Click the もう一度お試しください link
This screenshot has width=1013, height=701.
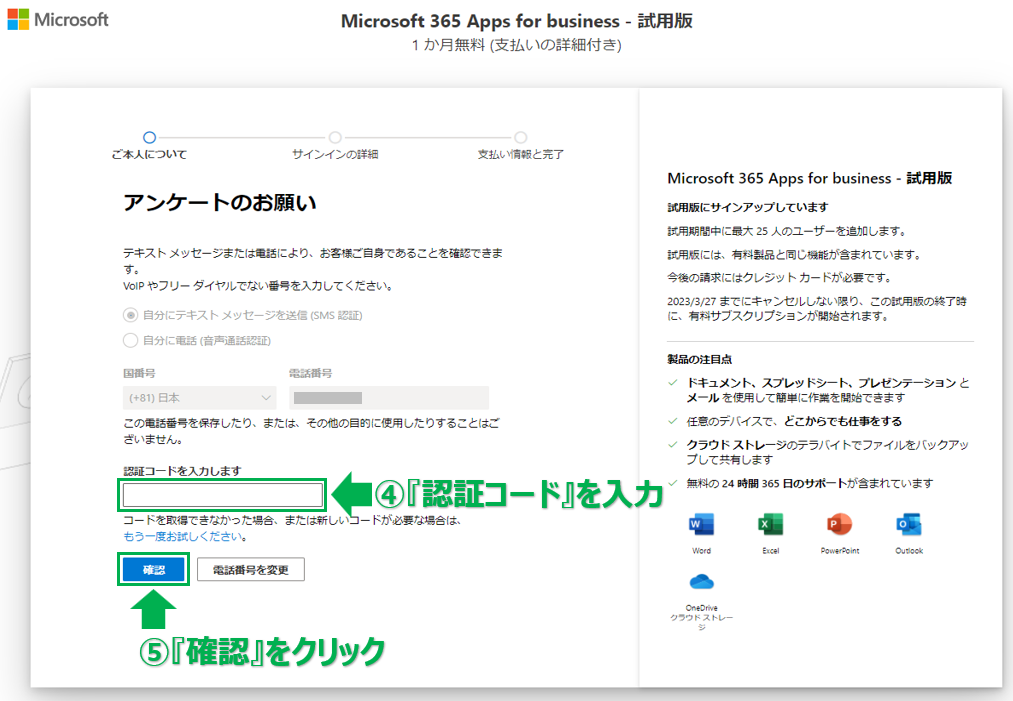[x=183, y=536]
